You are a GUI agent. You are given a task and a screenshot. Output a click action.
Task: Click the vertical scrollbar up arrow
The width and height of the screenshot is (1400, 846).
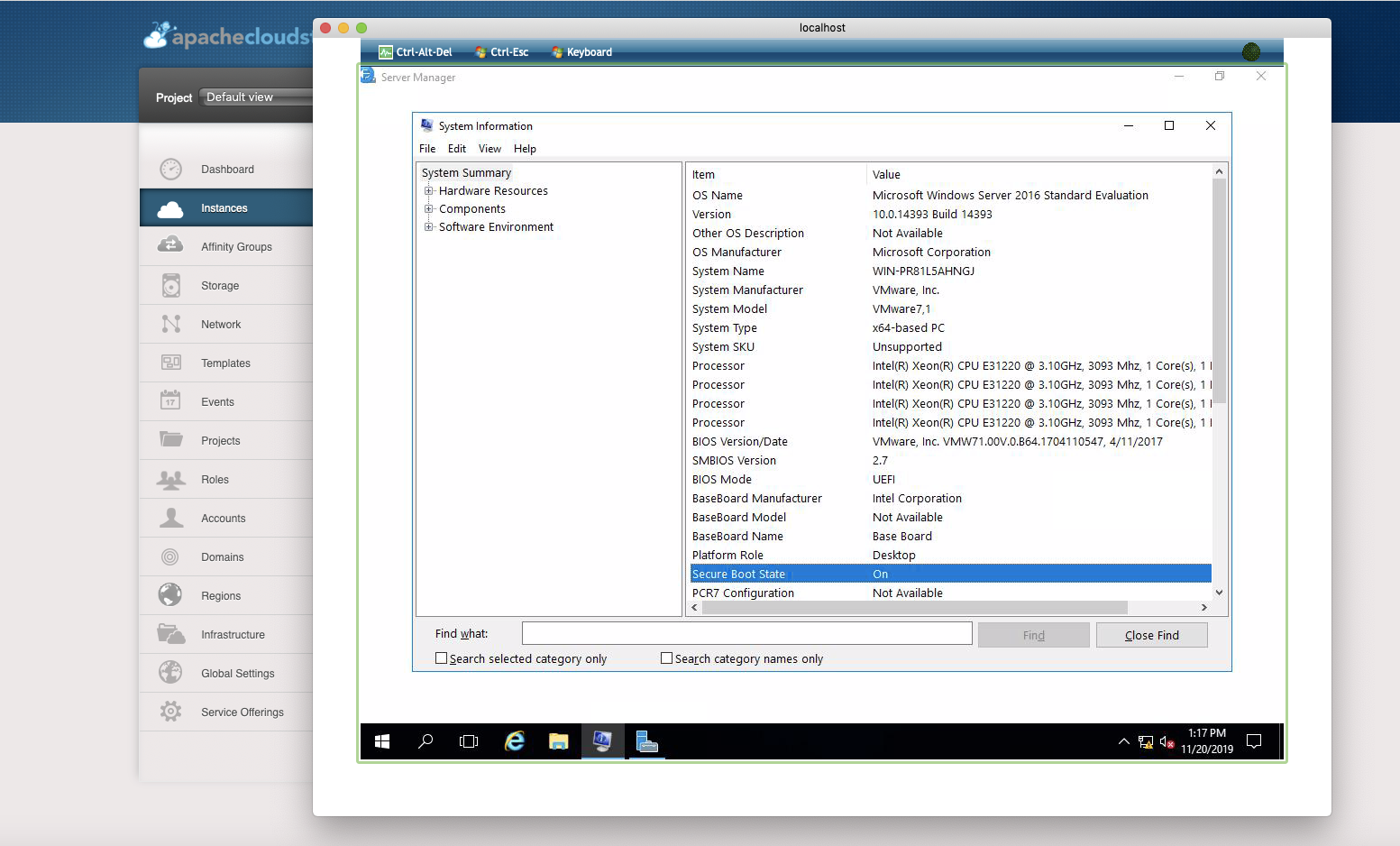coord(1219,171)
